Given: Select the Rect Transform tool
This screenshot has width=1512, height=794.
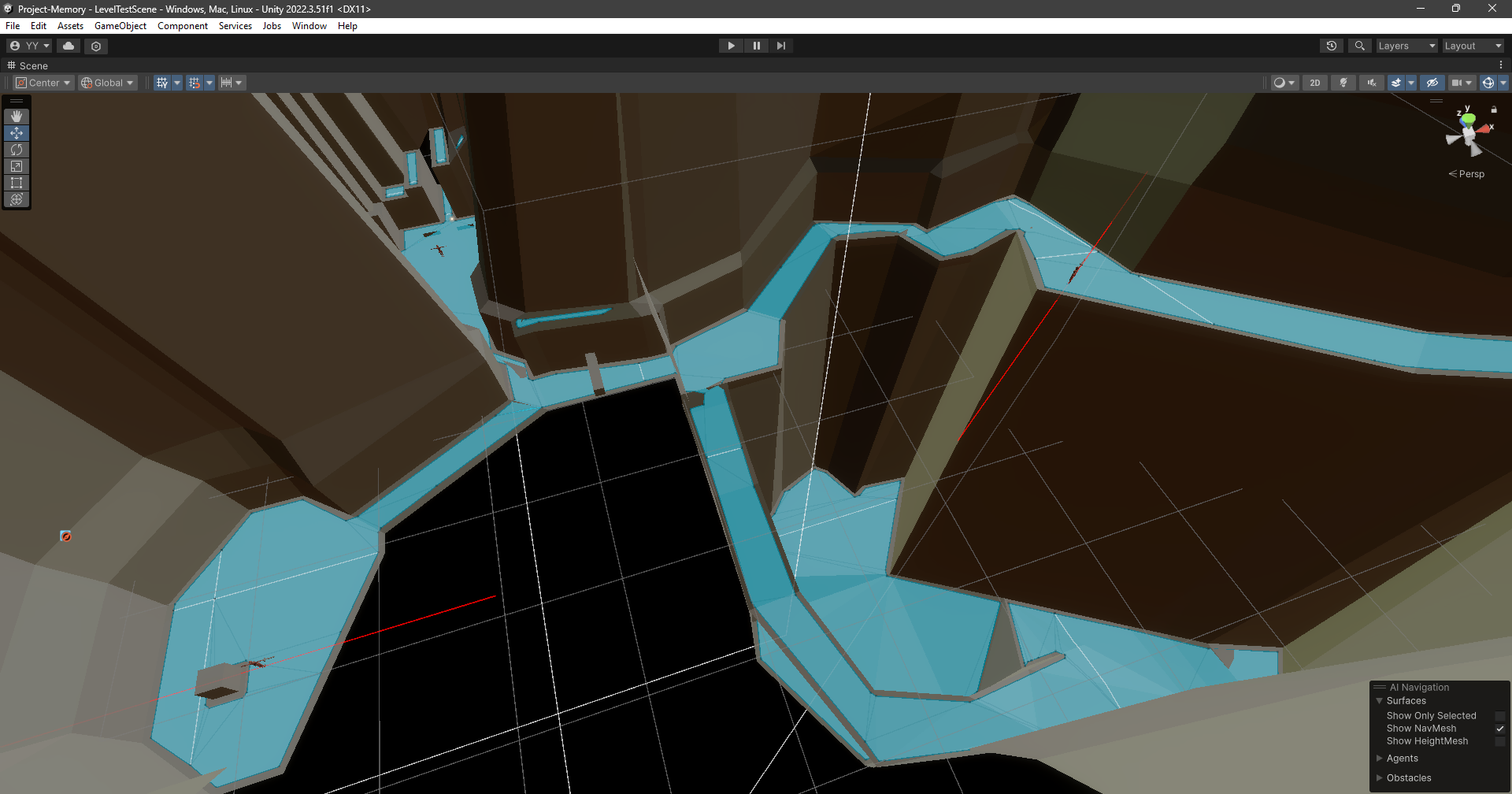Looking at the screenshot, I should coord(16,183).
